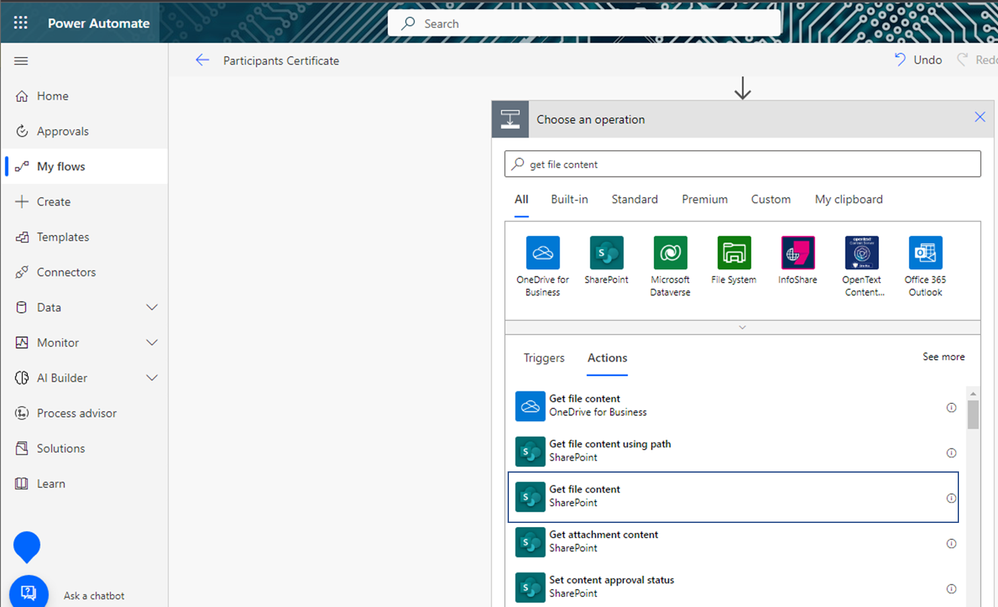This screenshot has height=607, width=998.
Task: Select My flows in sidebar
Action: coord(85,167)
